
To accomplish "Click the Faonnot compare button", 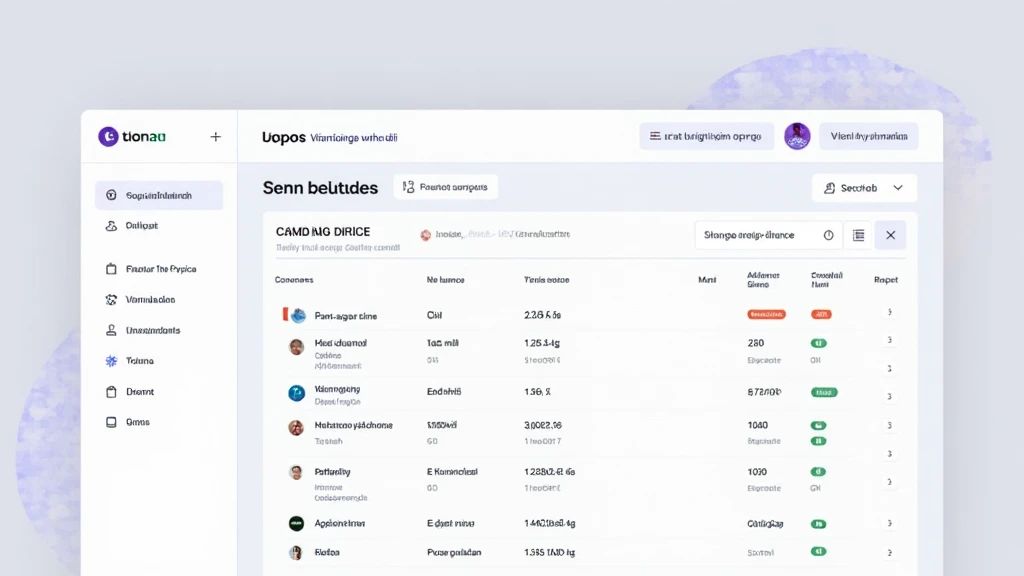I will pyautogui.click(x=445, y=187).
